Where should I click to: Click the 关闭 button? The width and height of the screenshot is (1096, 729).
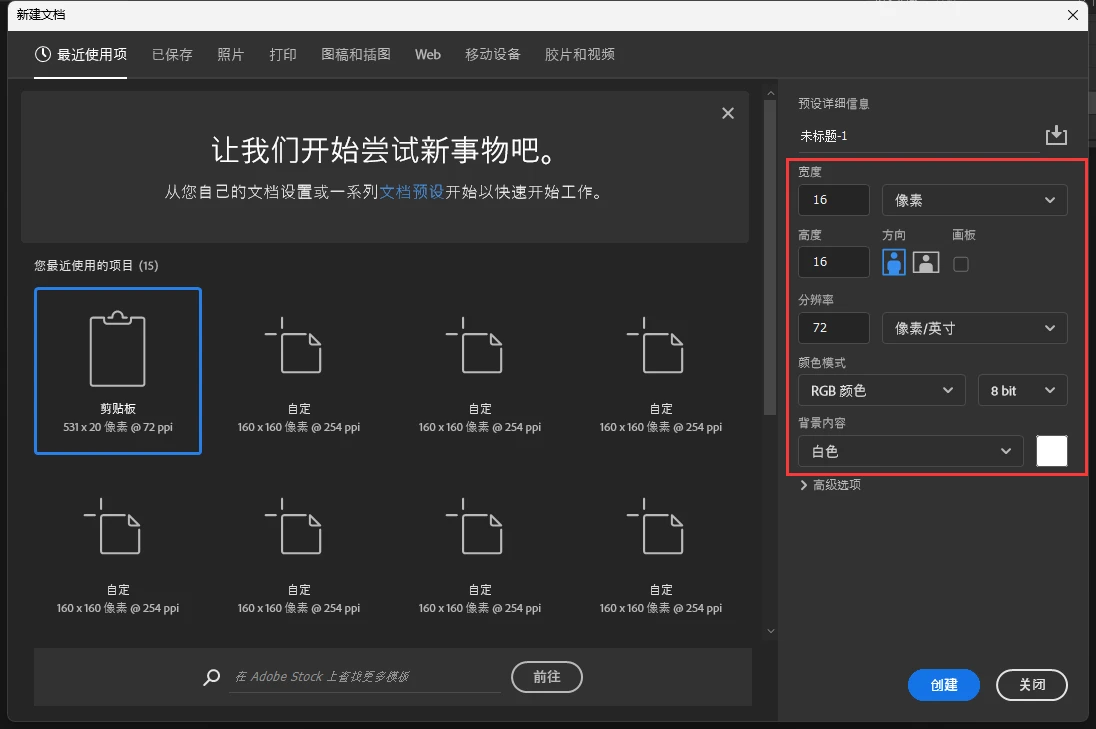click(x=1032, y=685)
